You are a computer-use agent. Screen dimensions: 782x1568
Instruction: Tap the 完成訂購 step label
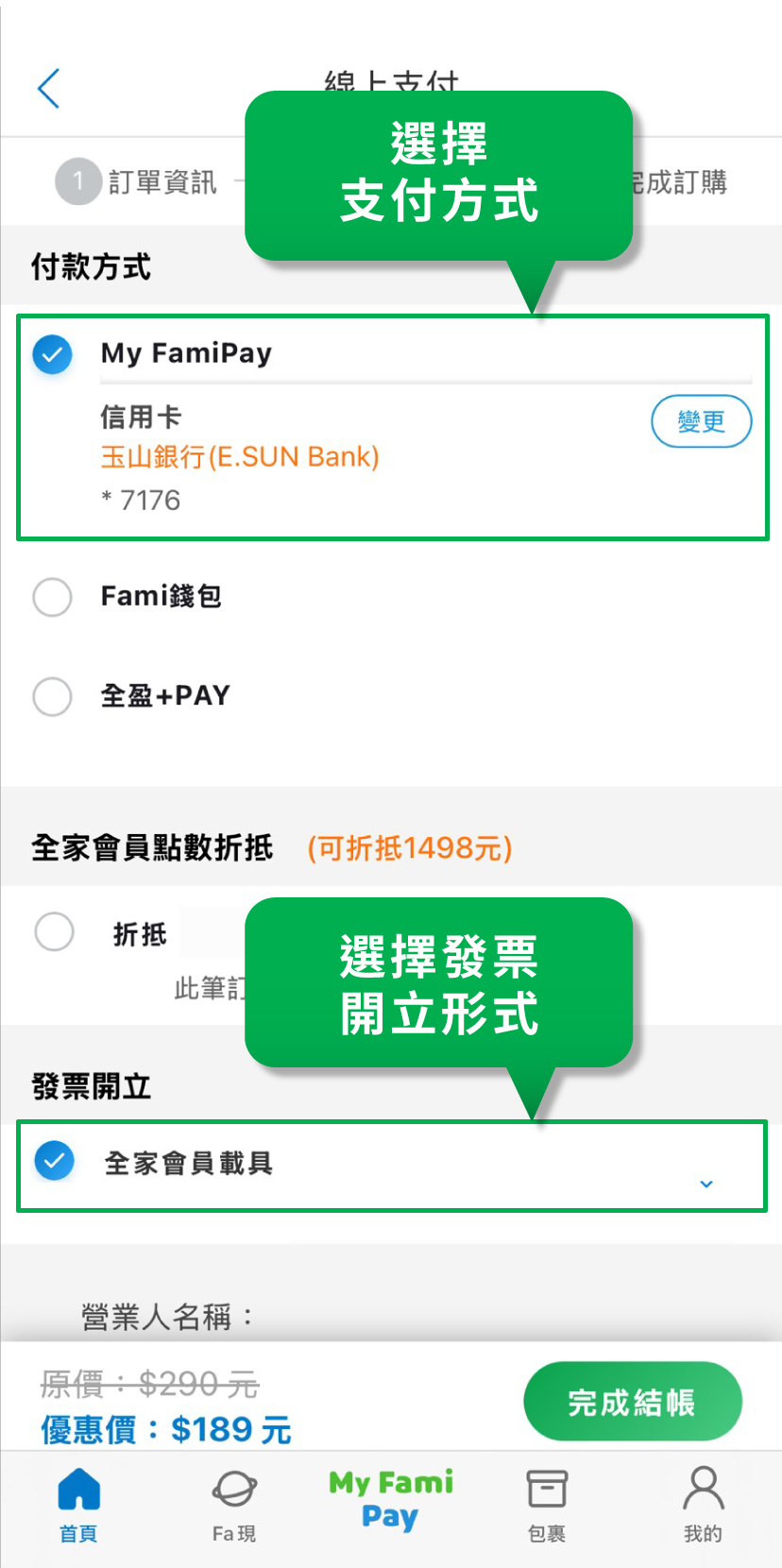pyautogui.click(x=680, y=182)
